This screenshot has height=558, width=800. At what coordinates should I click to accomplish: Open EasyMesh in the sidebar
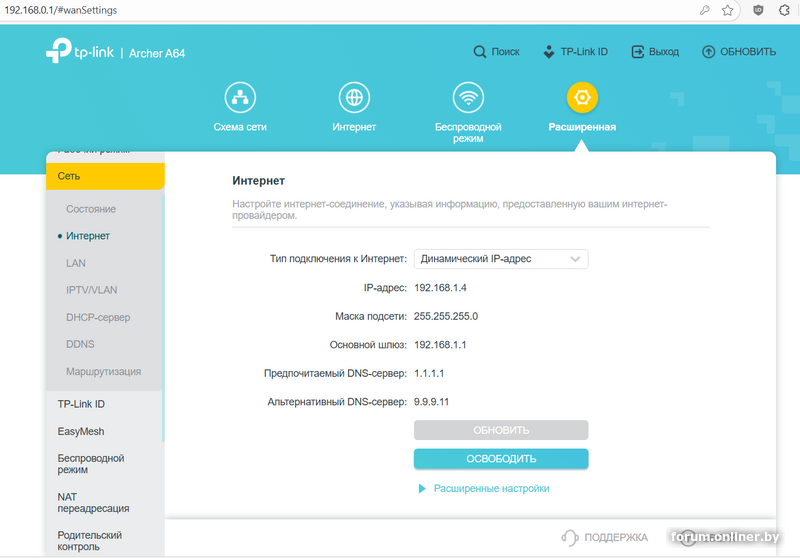pos(81,432)
